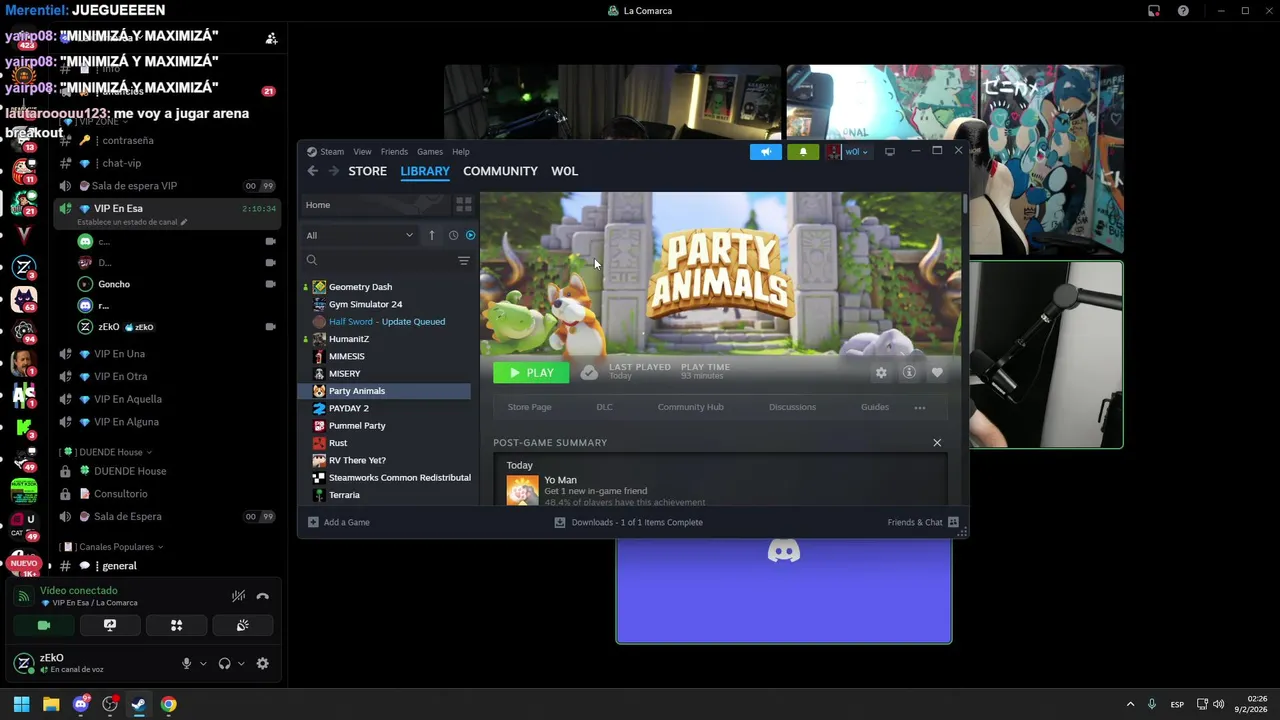Open the Steam menu

coord(325,152)
